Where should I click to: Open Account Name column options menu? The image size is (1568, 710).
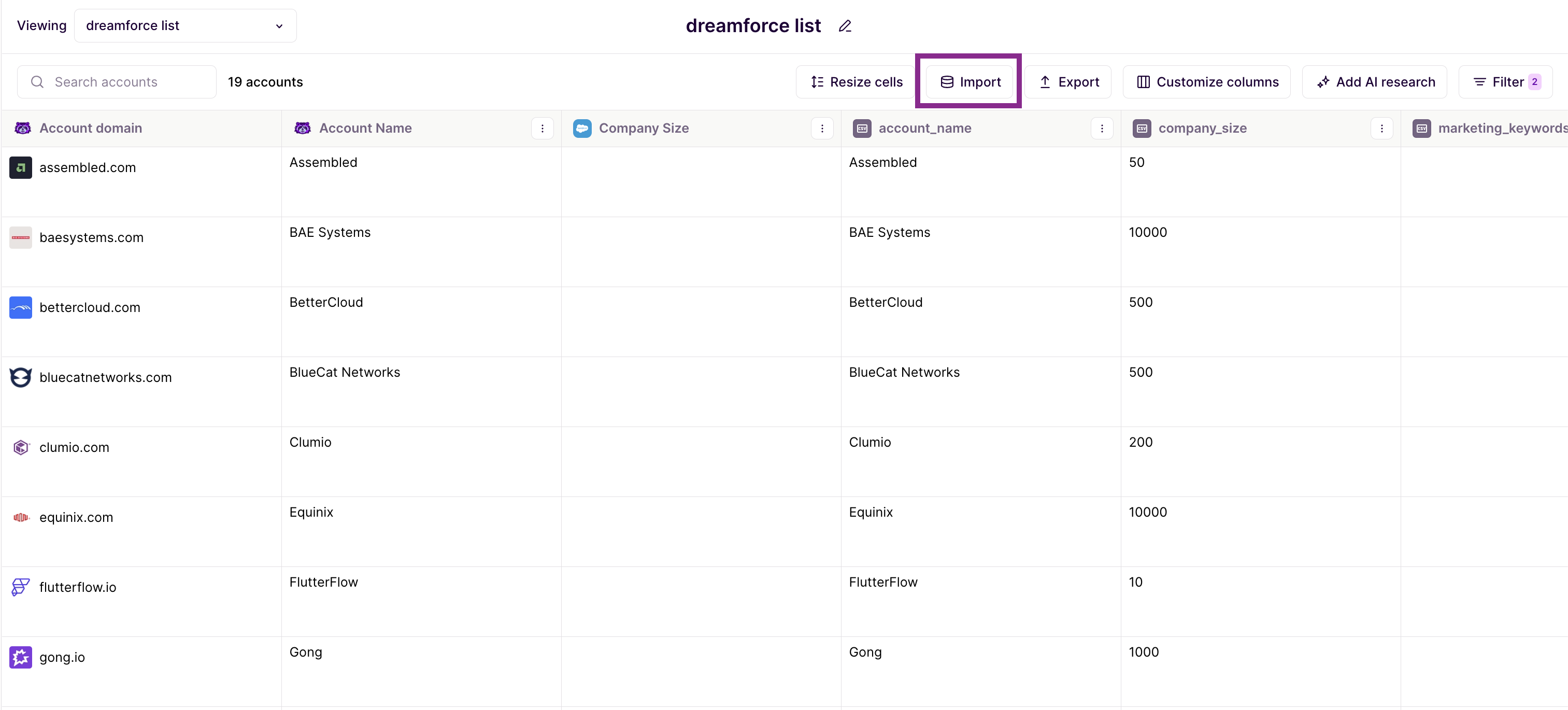pyautogui.click(x=541, y=128)
